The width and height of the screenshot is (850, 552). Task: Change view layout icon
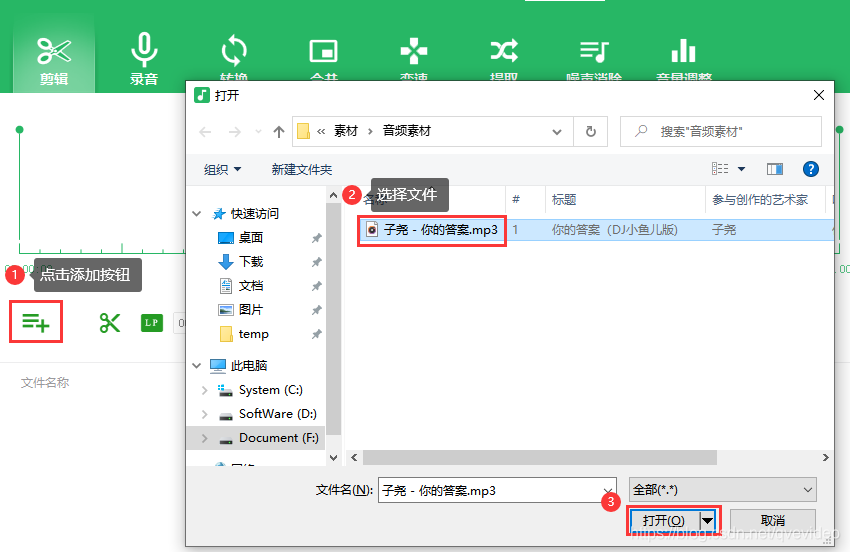(720, 169)
